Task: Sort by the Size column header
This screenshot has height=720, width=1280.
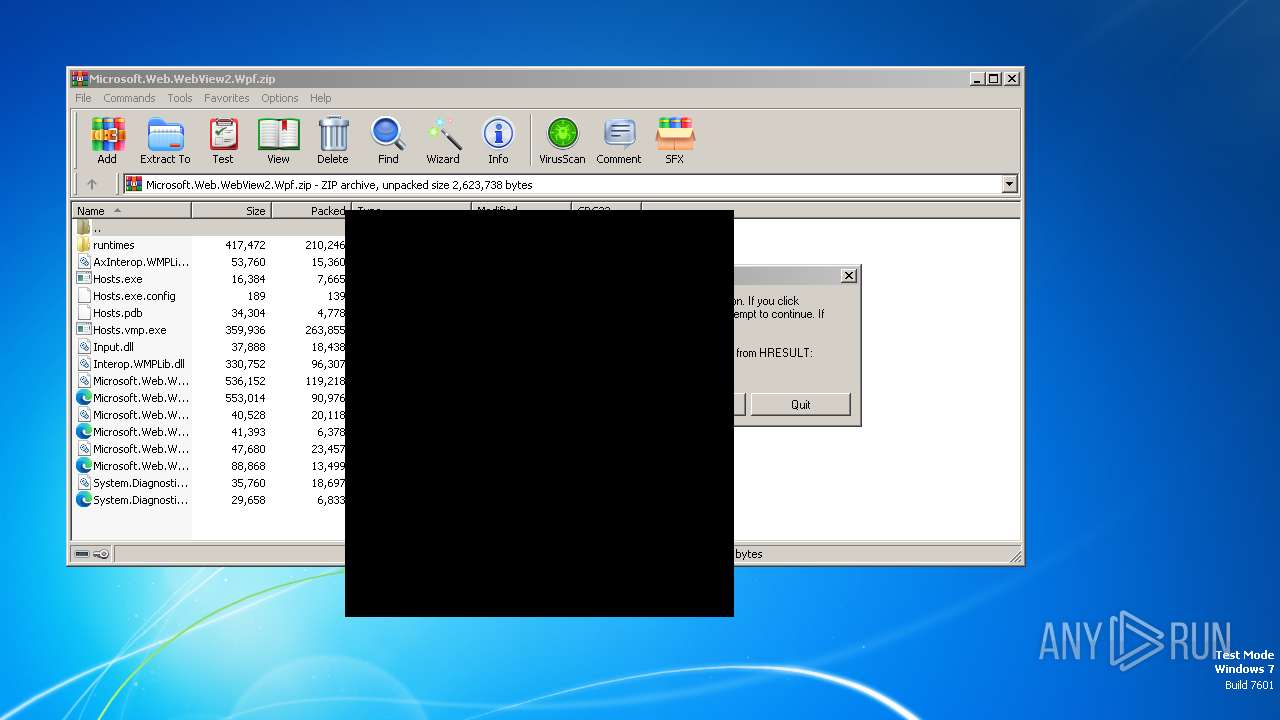Action: (x=231, y=211)
